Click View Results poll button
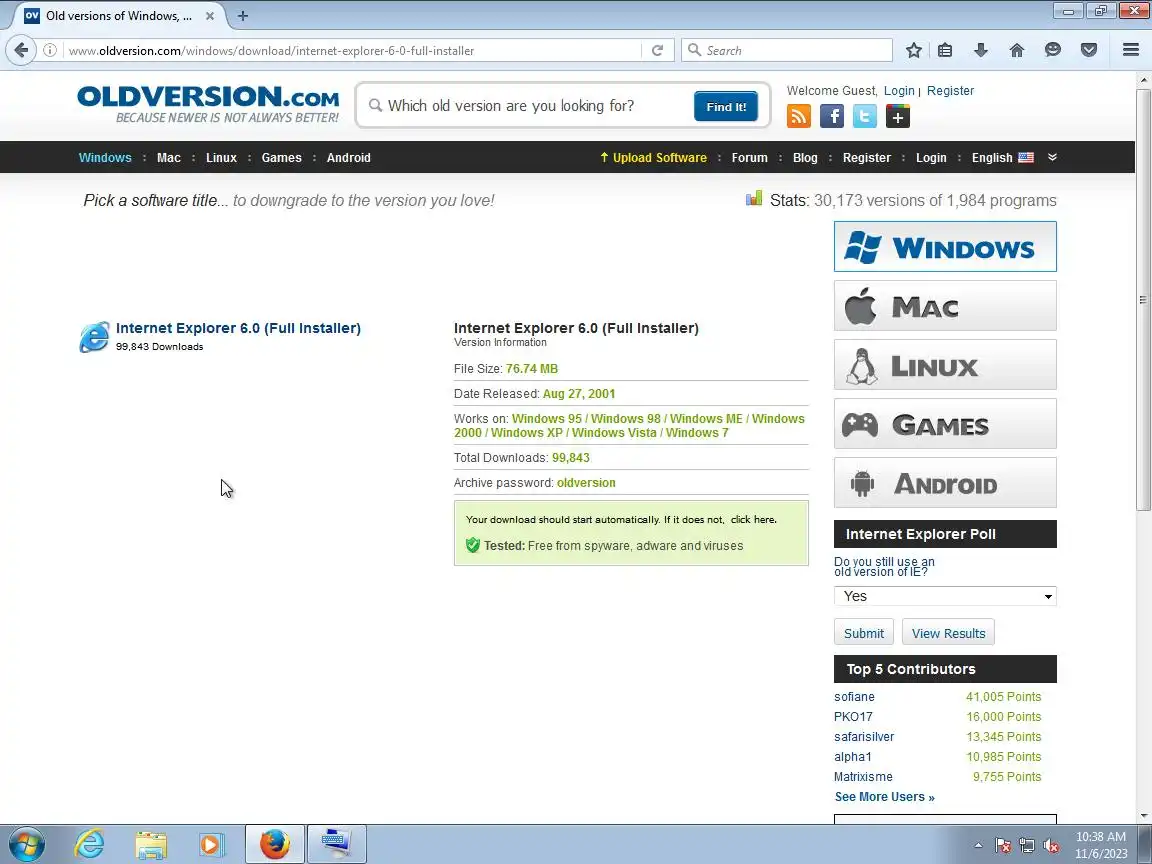The width and height of the screenshot is (1152, 864). (x=948, y=633)
